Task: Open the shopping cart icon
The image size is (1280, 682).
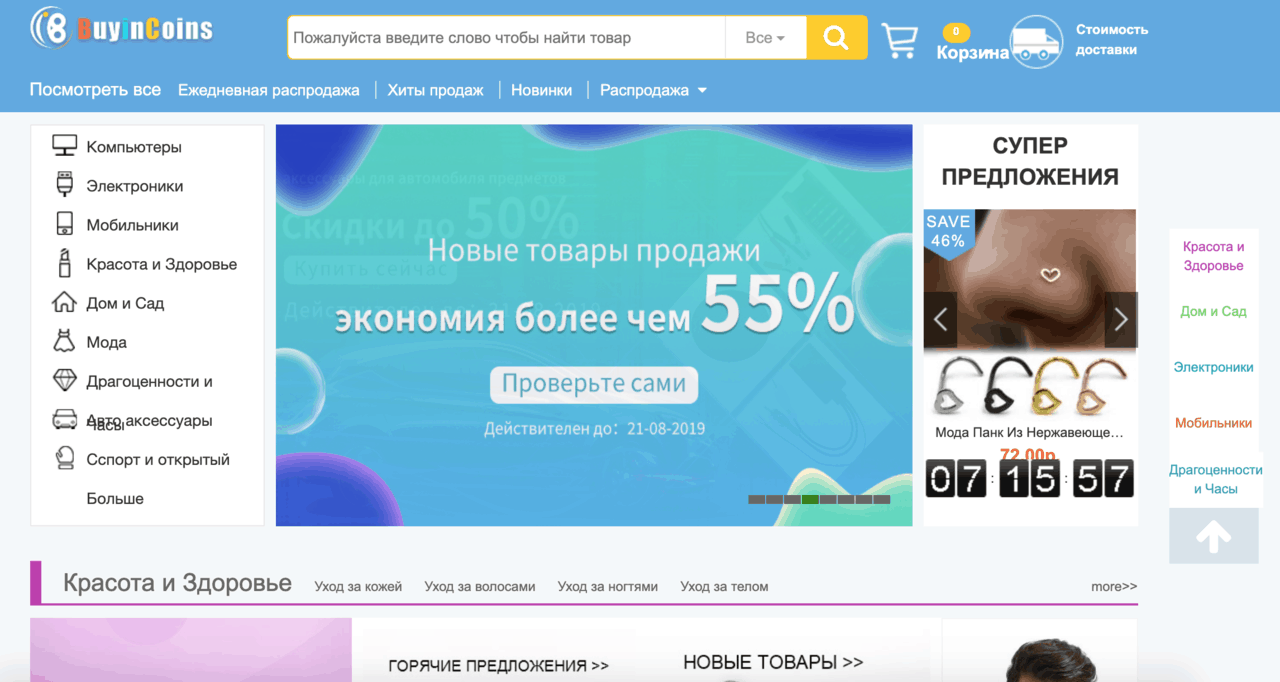Action: coord(899,40)
